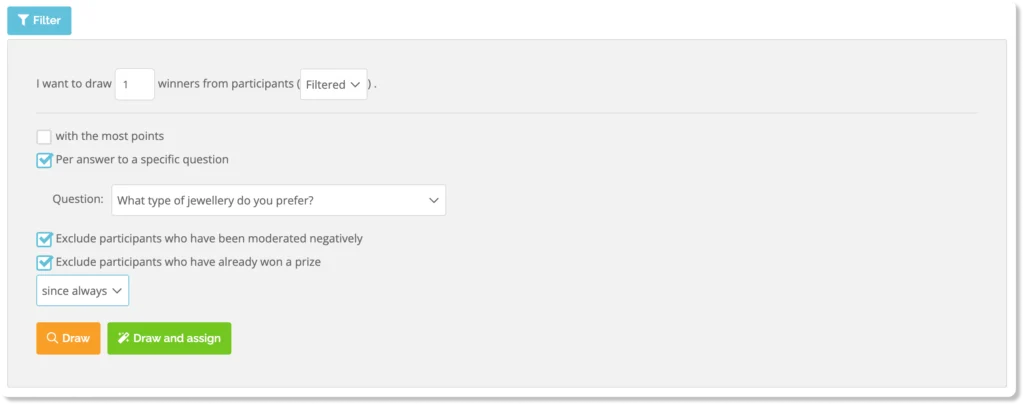The image size is (1024, 405).
Task: Enable the 'with the most points' checkbox
Action: [44, 137]
